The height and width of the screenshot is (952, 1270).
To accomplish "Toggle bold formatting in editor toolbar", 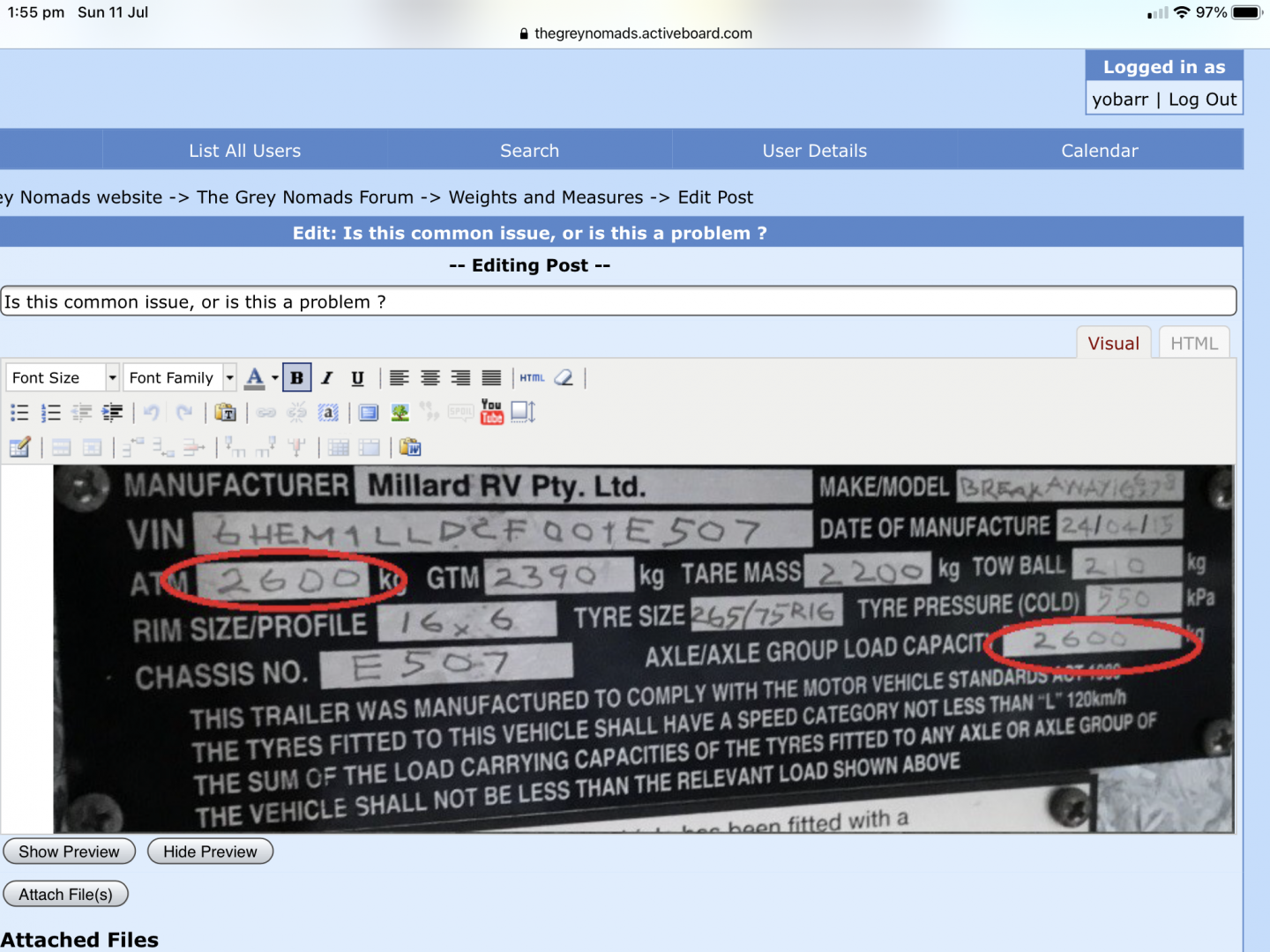I will (297, 378).
